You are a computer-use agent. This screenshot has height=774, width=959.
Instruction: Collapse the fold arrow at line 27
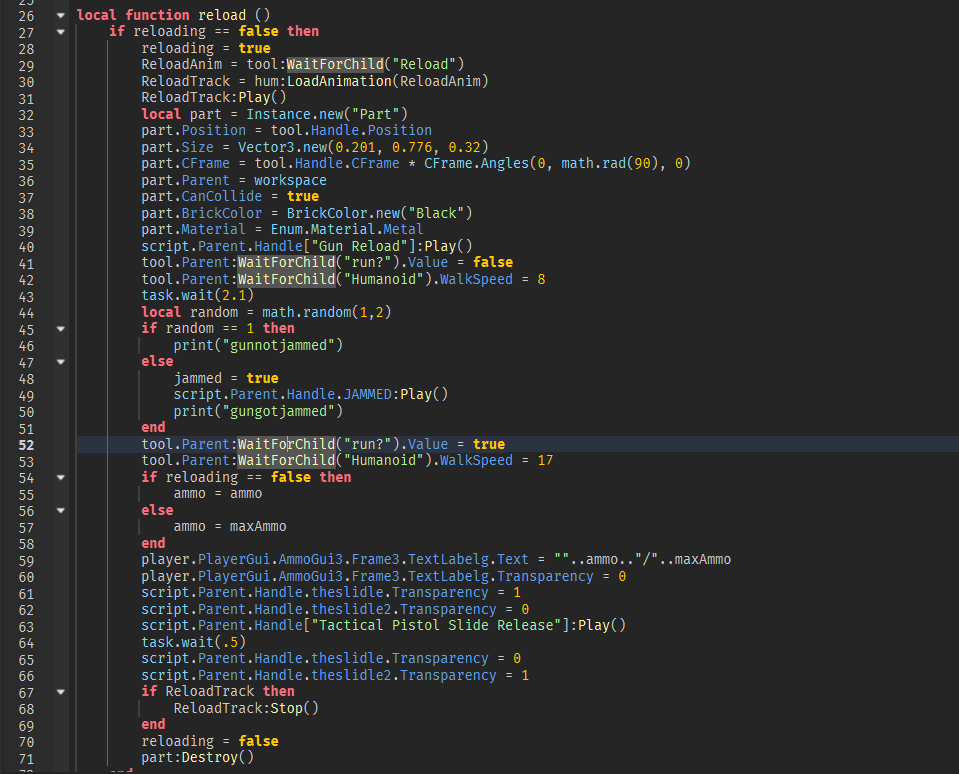click(61, 32)
